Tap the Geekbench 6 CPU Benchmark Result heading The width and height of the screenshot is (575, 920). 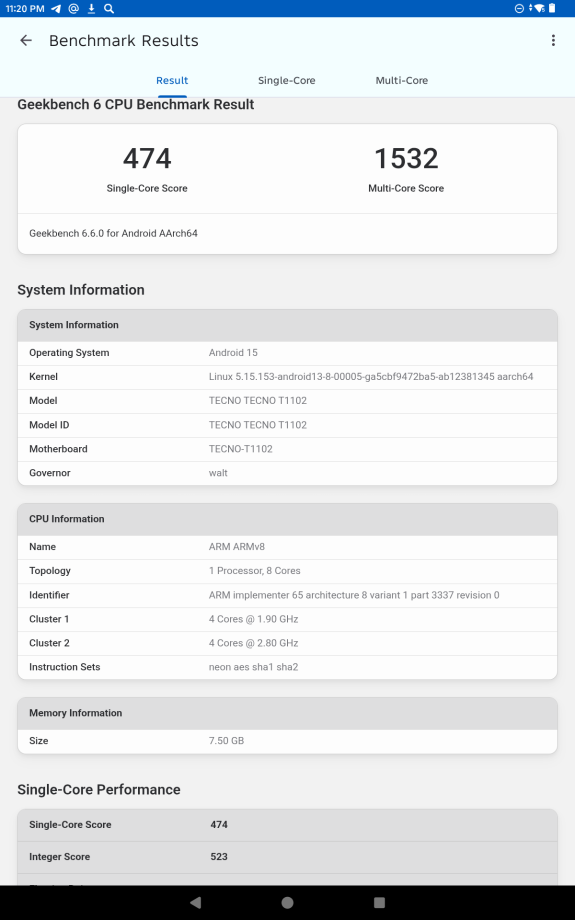136,104
